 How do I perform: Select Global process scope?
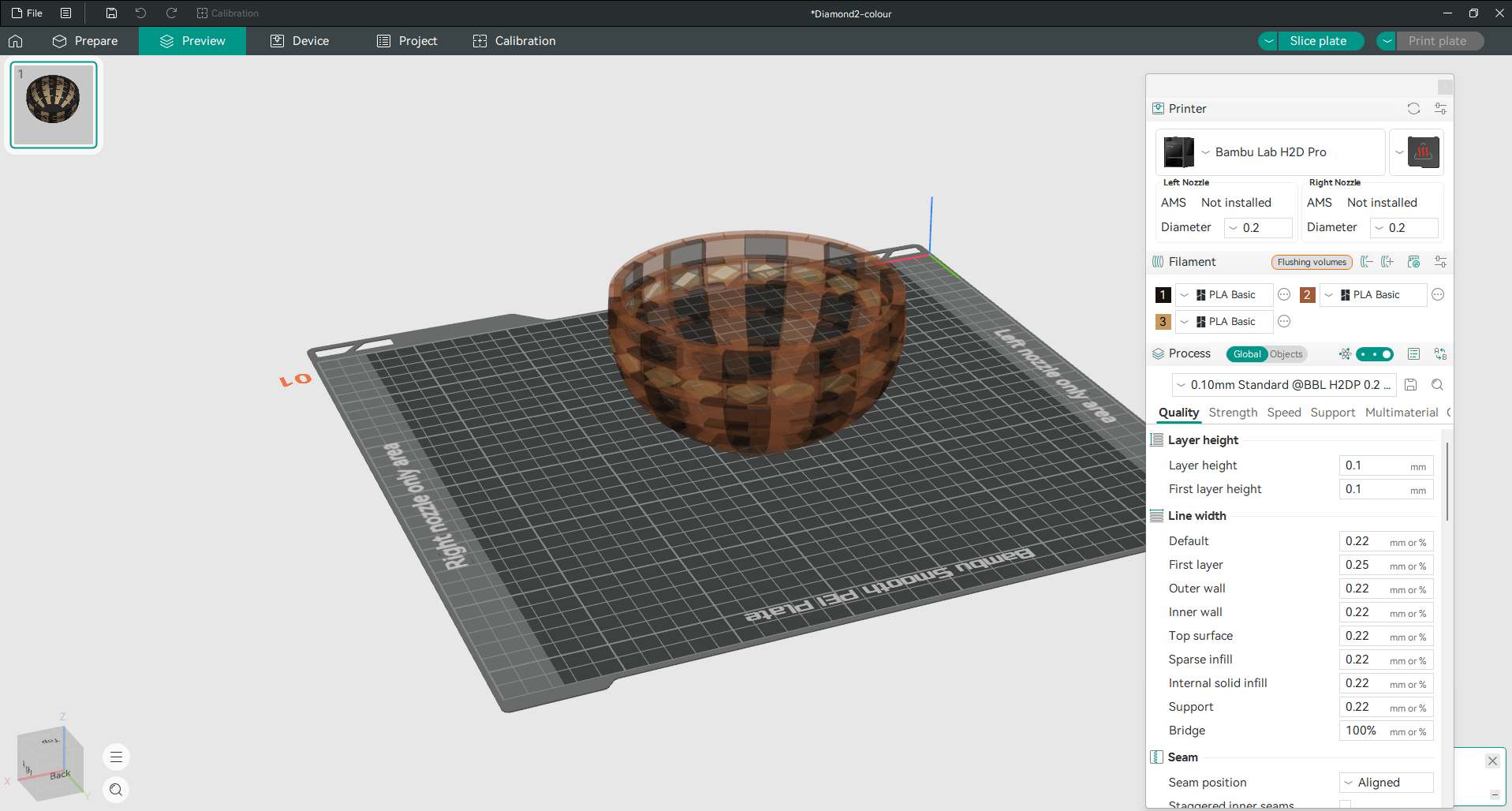point(1247,354)
